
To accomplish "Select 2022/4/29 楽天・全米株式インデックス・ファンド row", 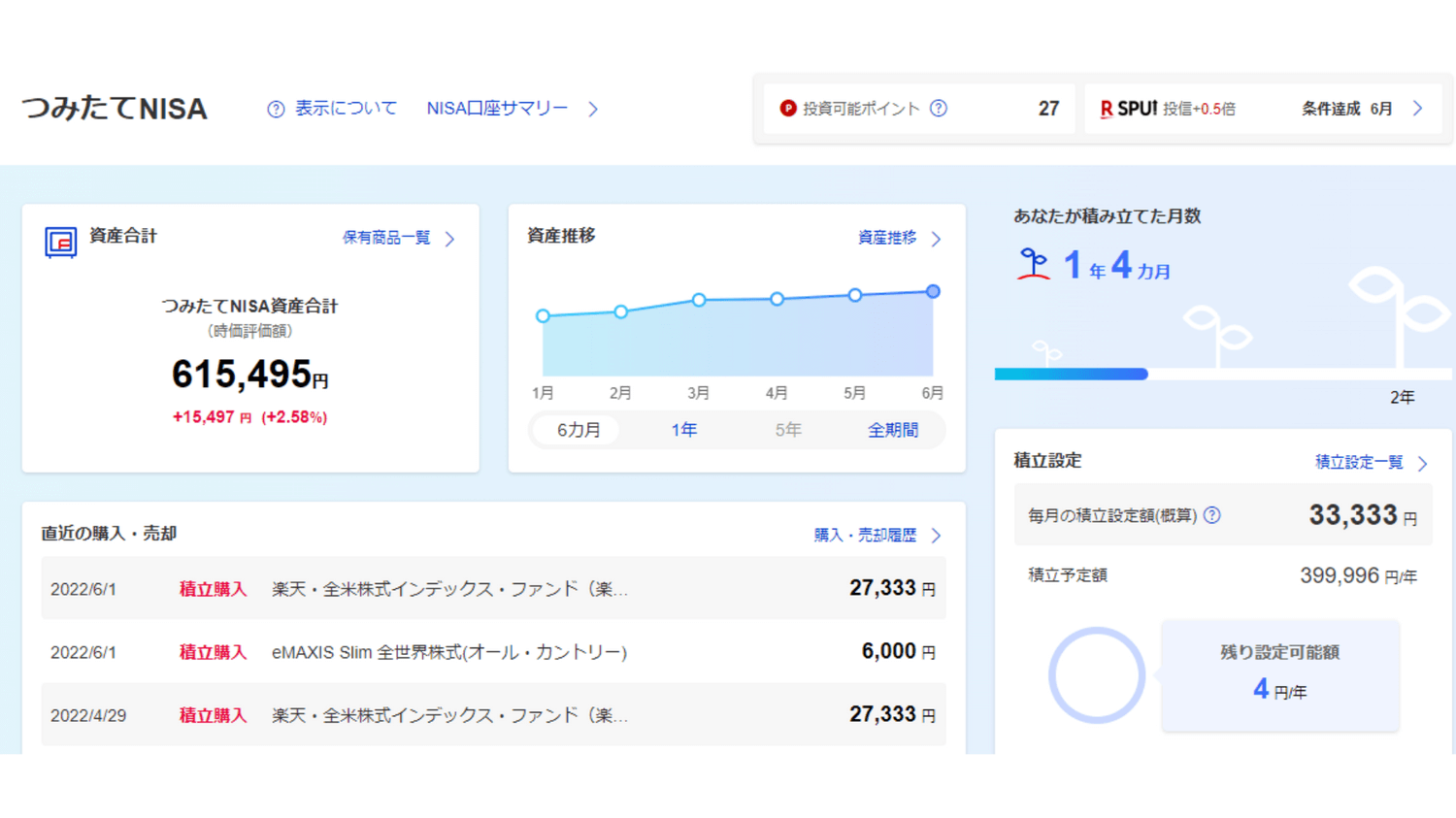I will click(x=493, y=714).
